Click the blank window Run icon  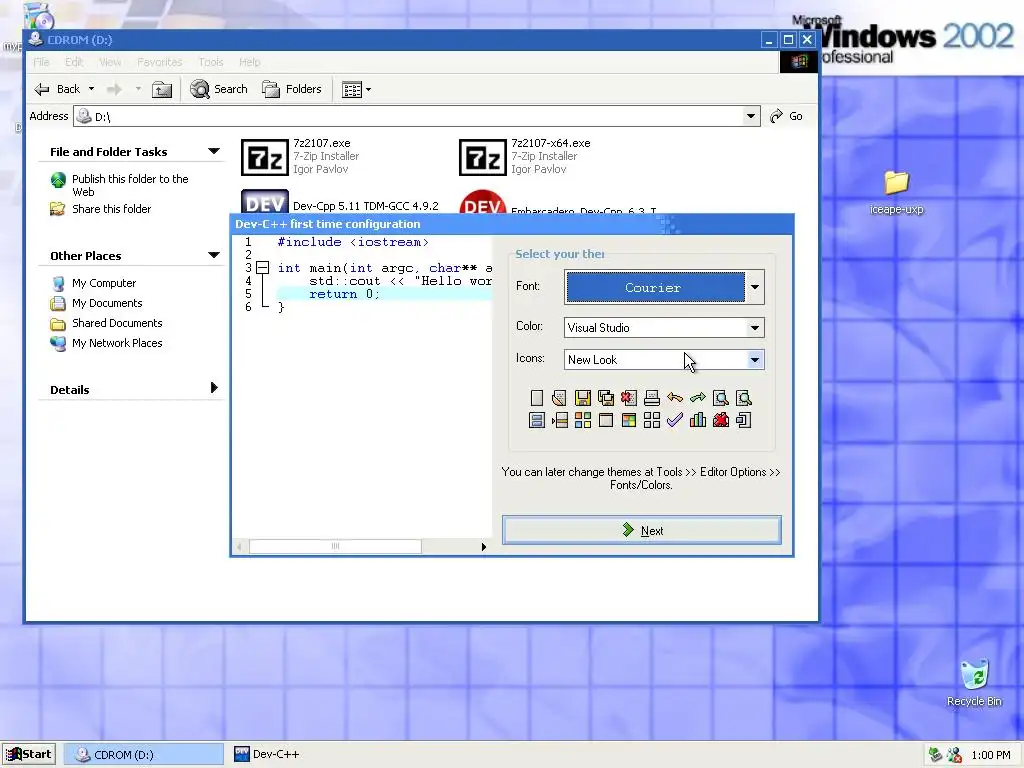605,421
